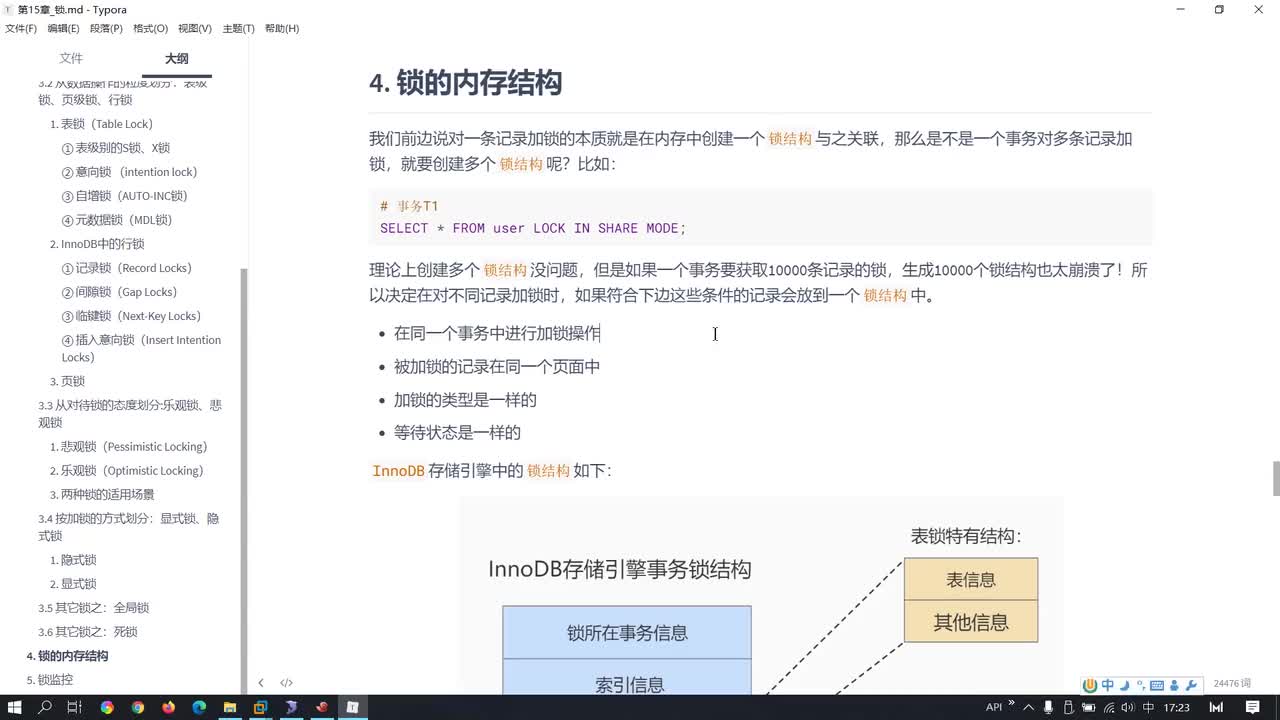Toggle the moon half-width icon in the IME bar
This screenshot has width=1280, height=720.
click(x=1124, y=685)
